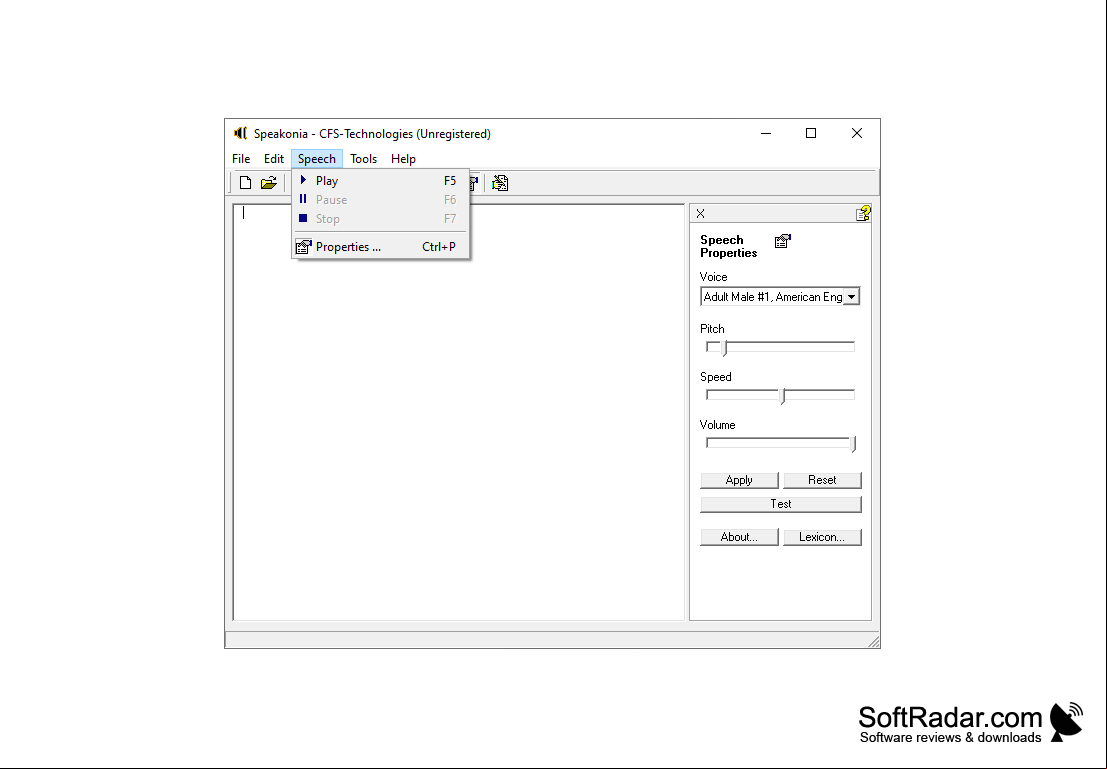Open the Lexicon... button

point(822,537)
